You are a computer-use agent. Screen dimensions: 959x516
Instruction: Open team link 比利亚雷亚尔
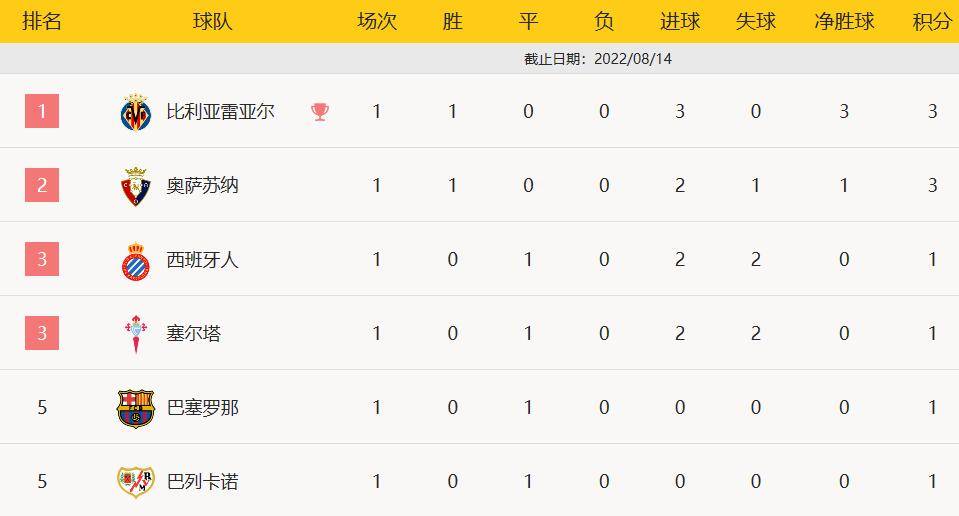220,112
